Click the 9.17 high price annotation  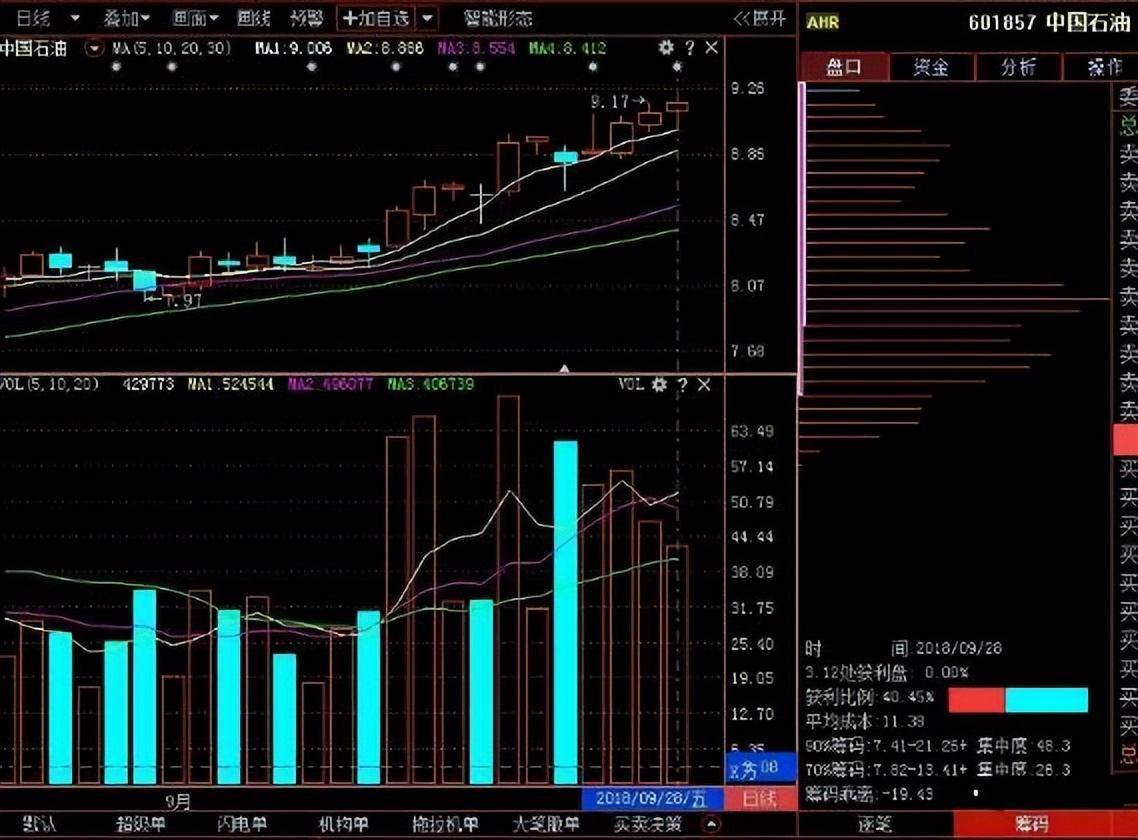pyautogui.click(x=616, y=102)
